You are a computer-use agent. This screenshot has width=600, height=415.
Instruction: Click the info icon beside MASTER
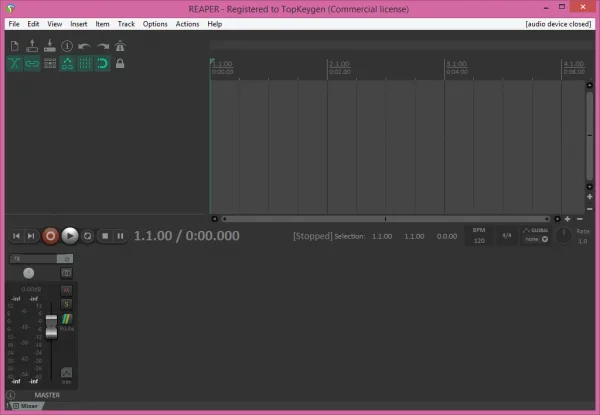11,395
